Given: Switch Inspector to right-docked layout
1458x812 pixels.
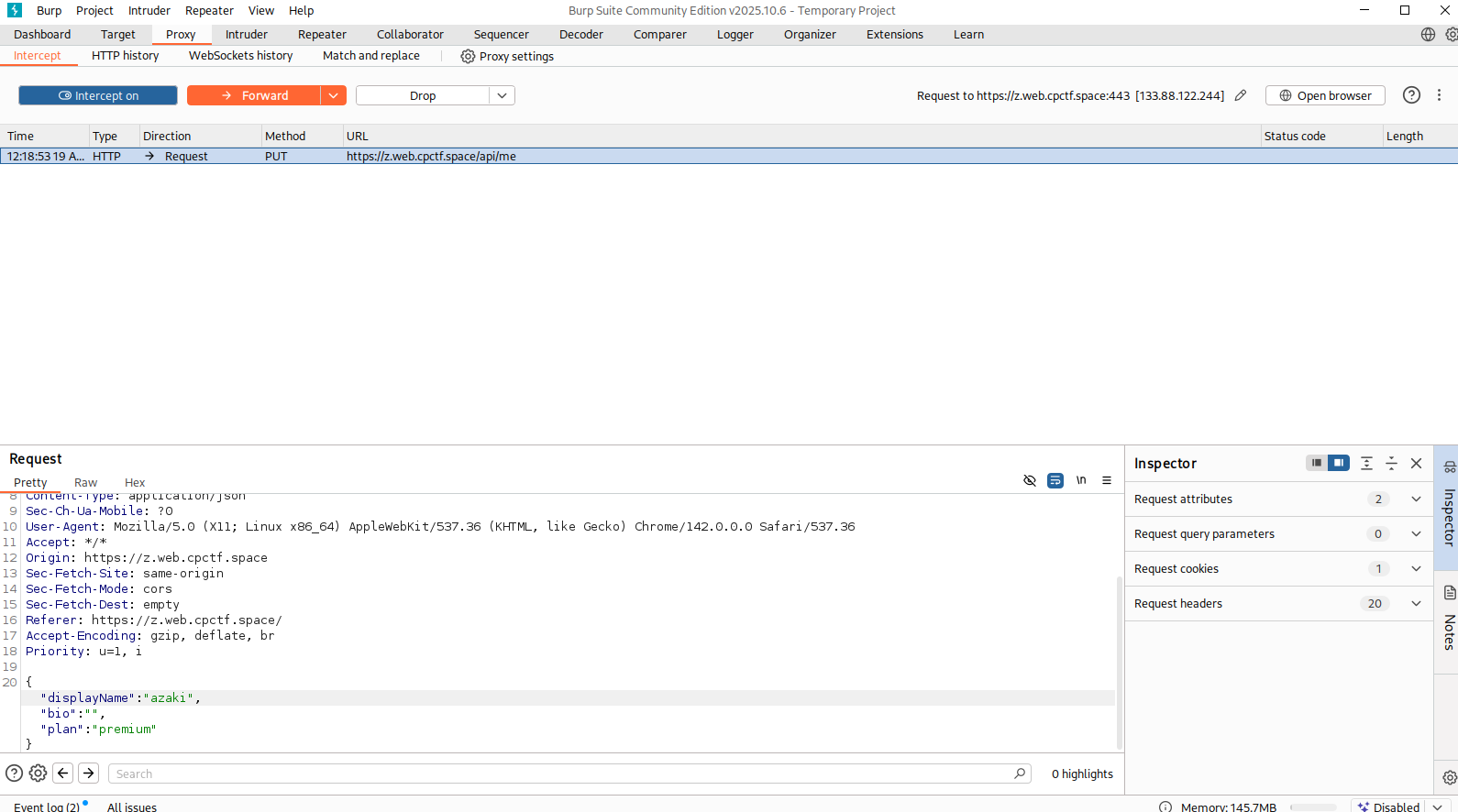Looking at the screenshot, I should (x=1339, y=463).
